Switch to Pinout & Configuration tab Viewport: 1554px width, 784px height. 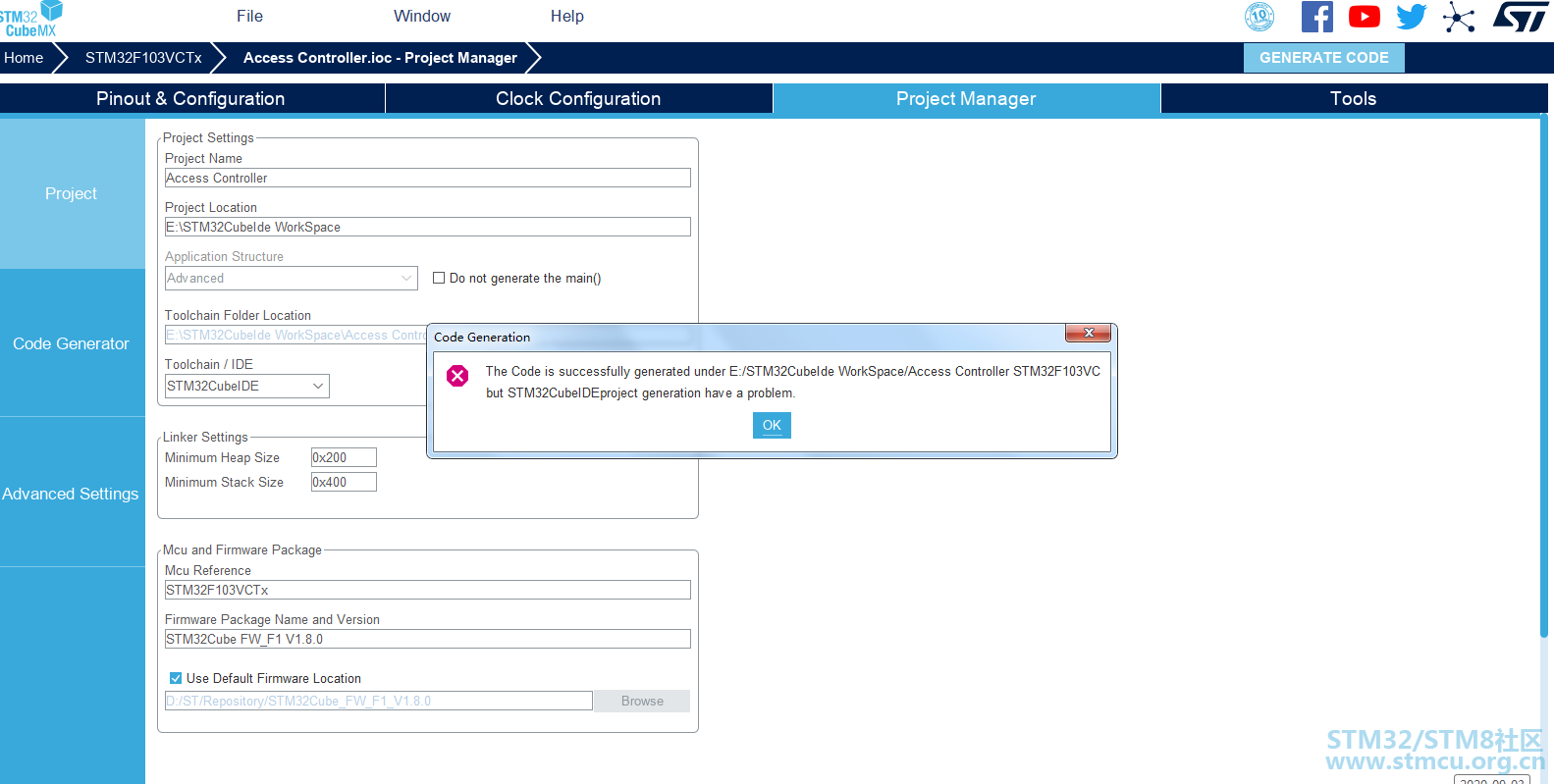(191, 98)
